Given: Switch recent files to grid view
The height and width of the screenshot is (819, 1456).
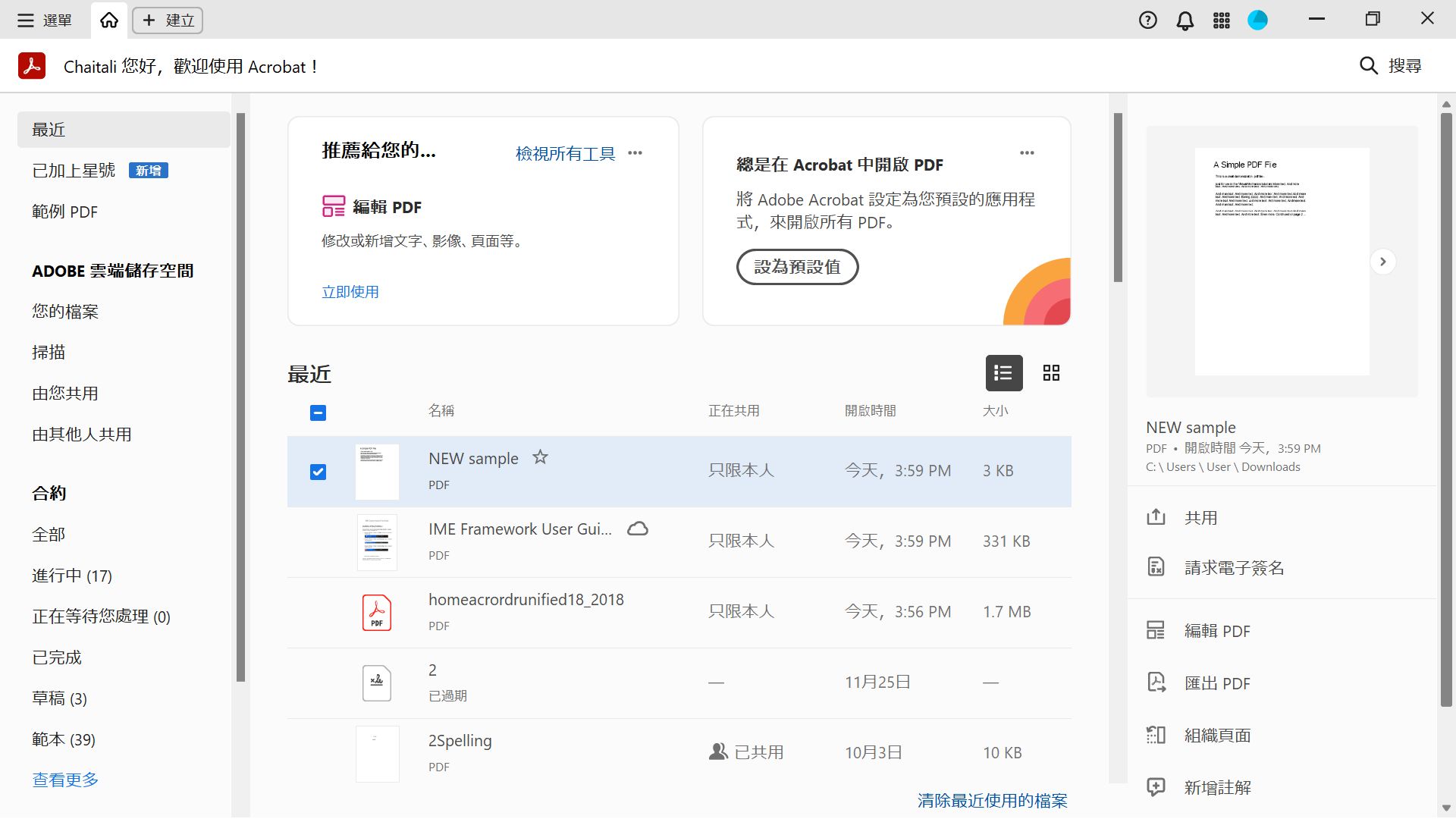Looking at the screenshot, I should pos(1051,373).
